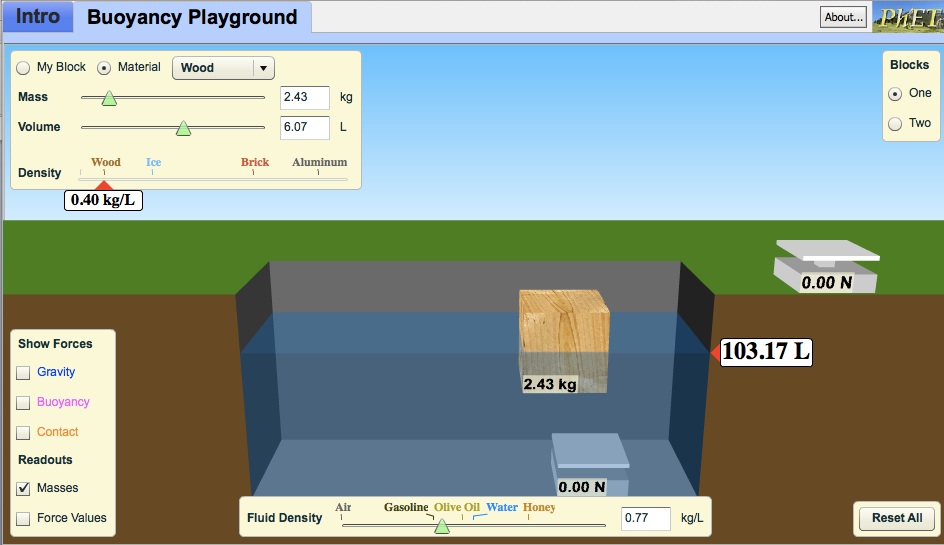Click the Olive Oil fluid label
Image resolution: width=944 pixels, height=545 pixels.
pos(457,507)
